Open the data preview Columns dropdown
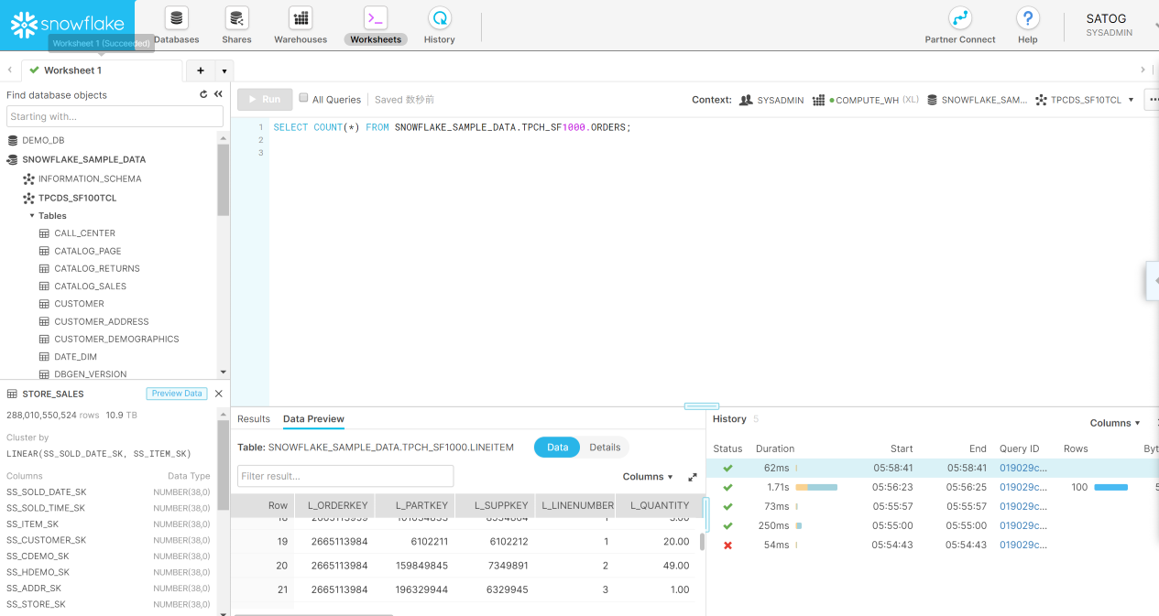 tap(648, 477)
